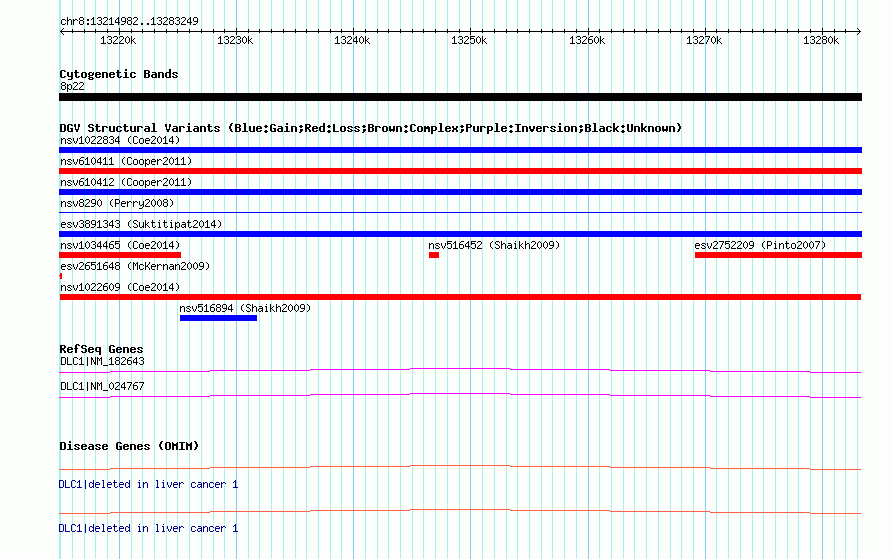The height and width of the screenshot is (559, 890).
Task: Open the nsv1034465 (Coe2014) label
Action: click(x=120, y=245)
